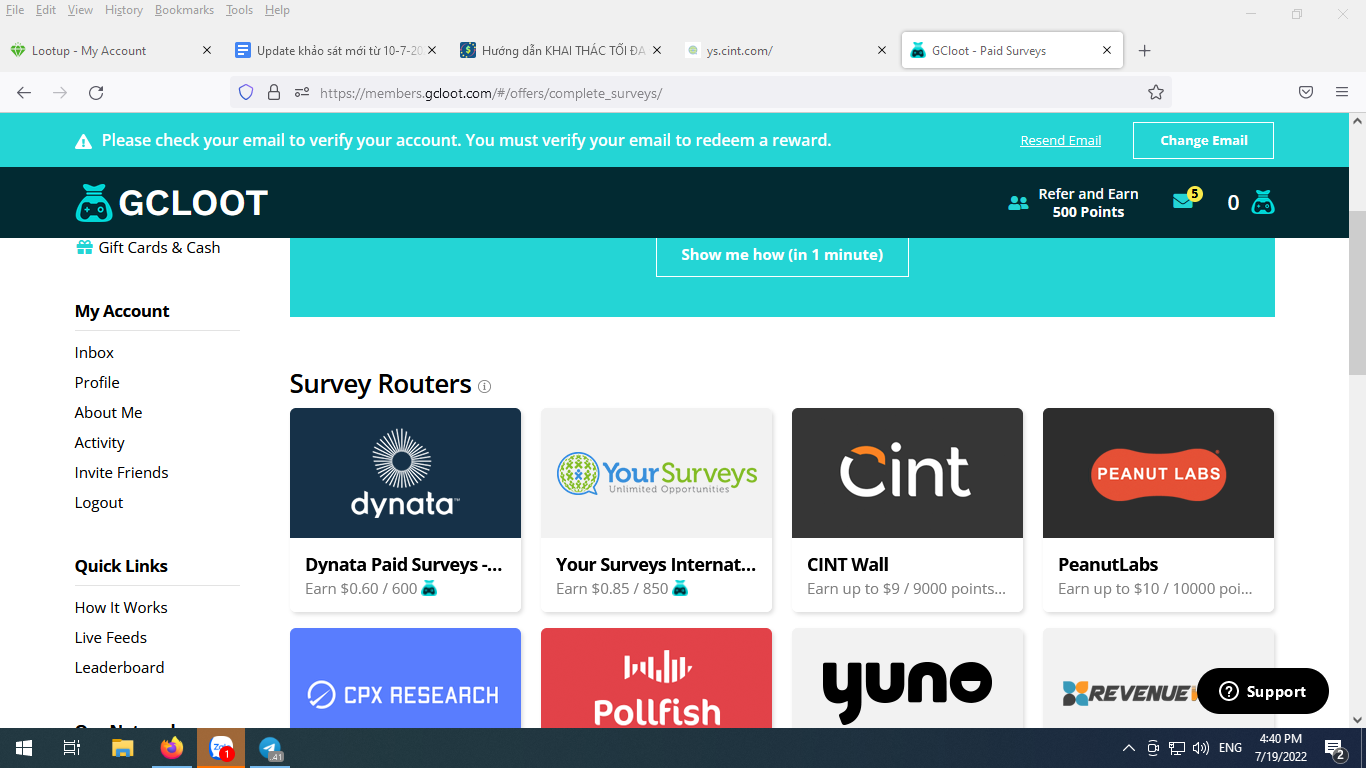Open Zalo from the taskbar
This screenshot has width=1366, height=768.
tap(221, 748)
